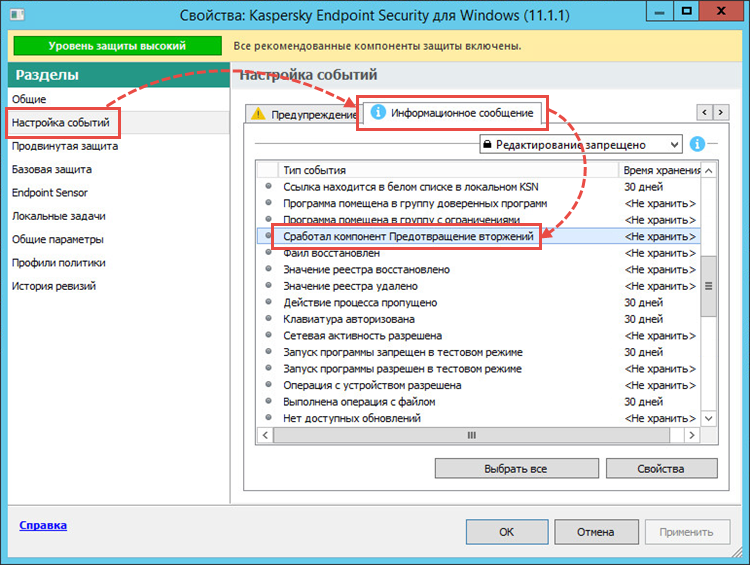Select row Запуск программы разрешен в тестовом режиме
Screen dimensions: 750x565
click(478, 369)
